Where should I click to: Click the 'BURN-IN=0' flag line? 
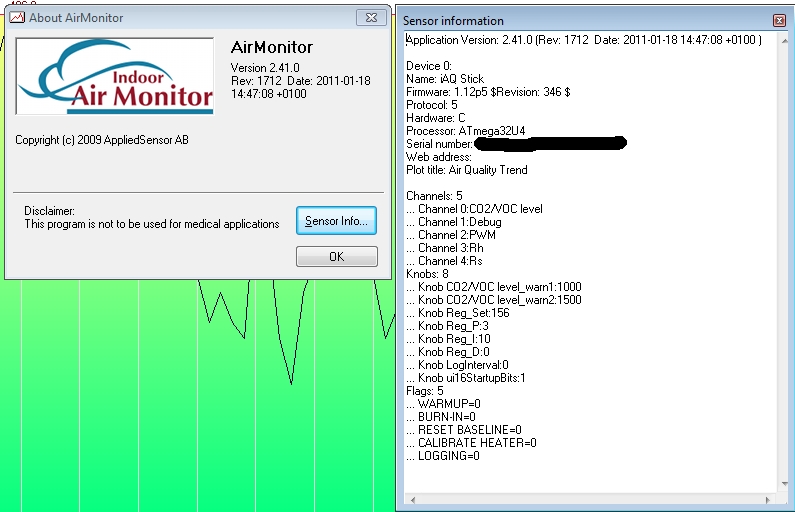441,417
